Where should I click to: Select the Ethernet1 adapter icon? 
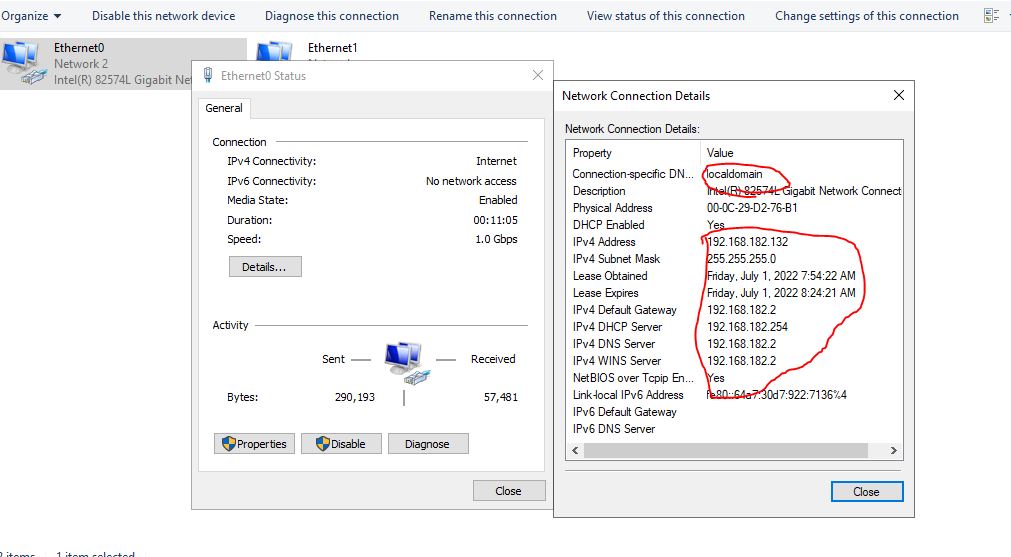click(x=275, y=52)
